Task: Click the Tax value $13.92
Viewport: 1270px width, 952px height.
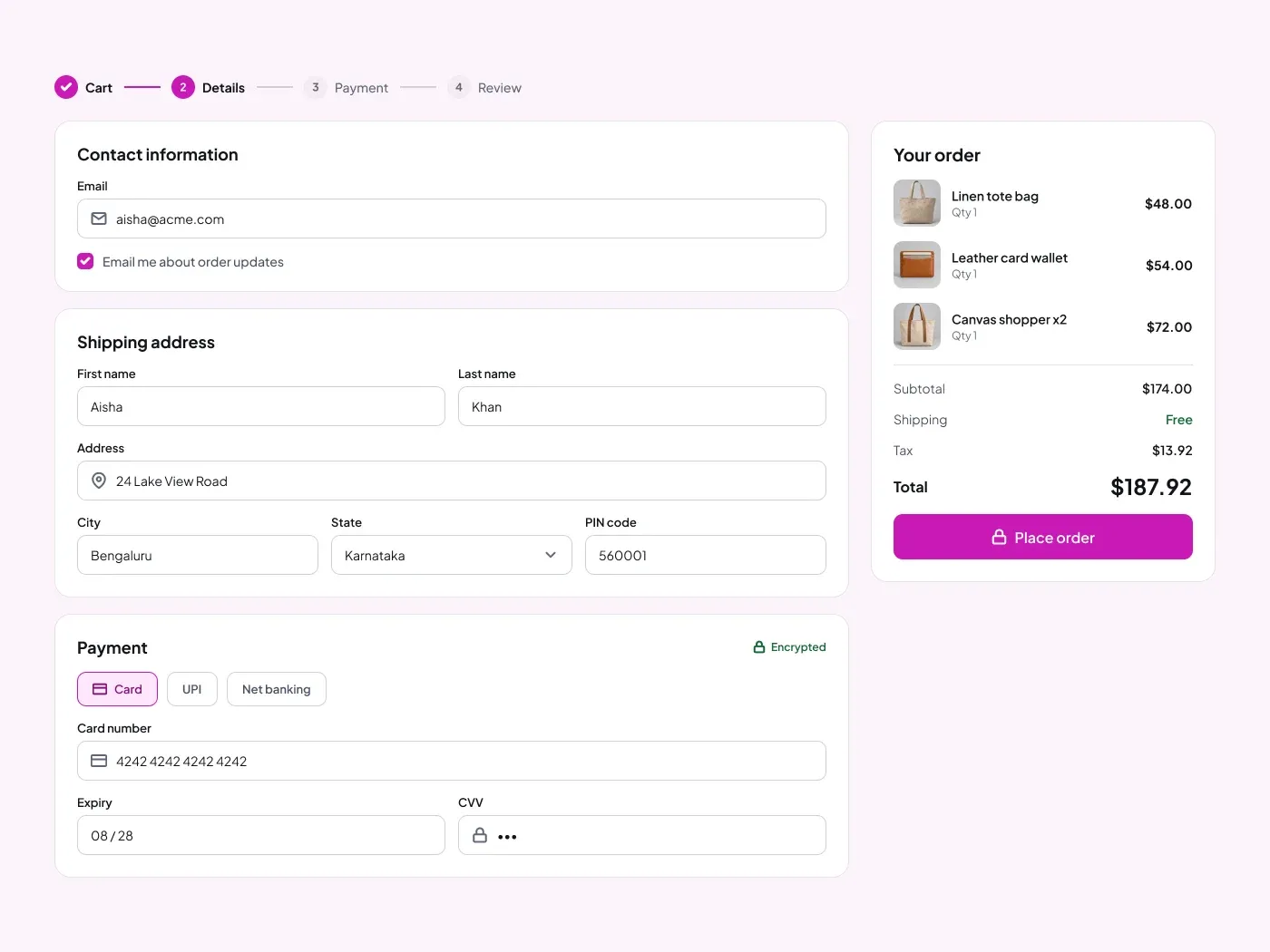Action: coord(1172,451)
